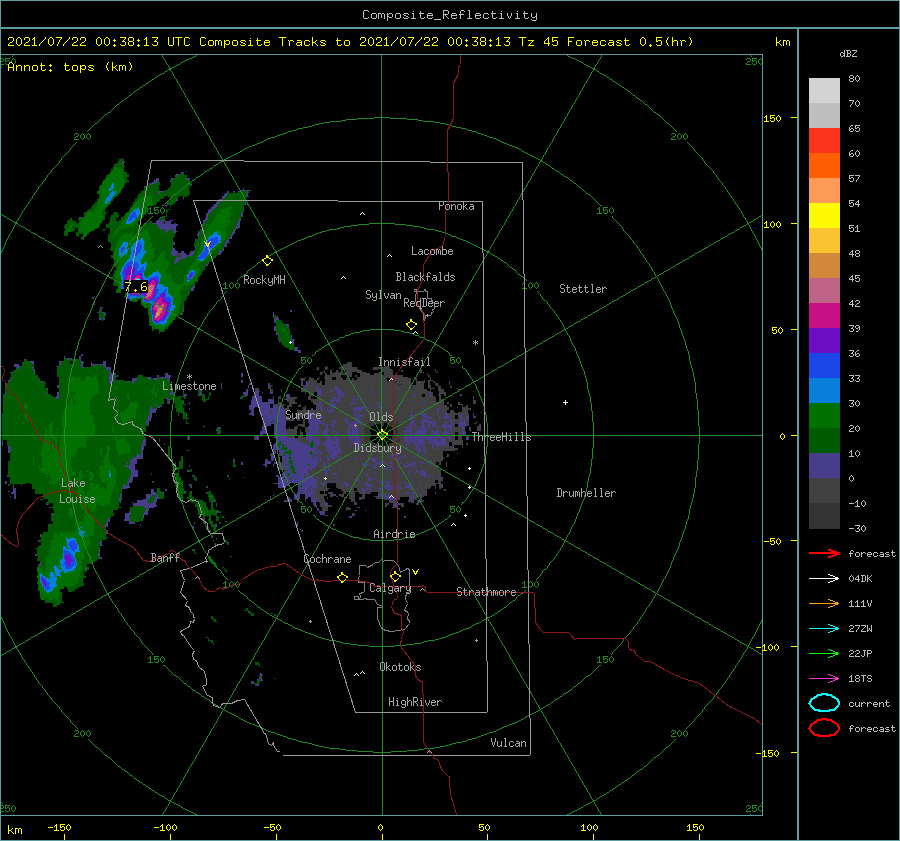Click the asterisk marker east of Innisfail
Viewport: 900px width, 841px height.
475,343
